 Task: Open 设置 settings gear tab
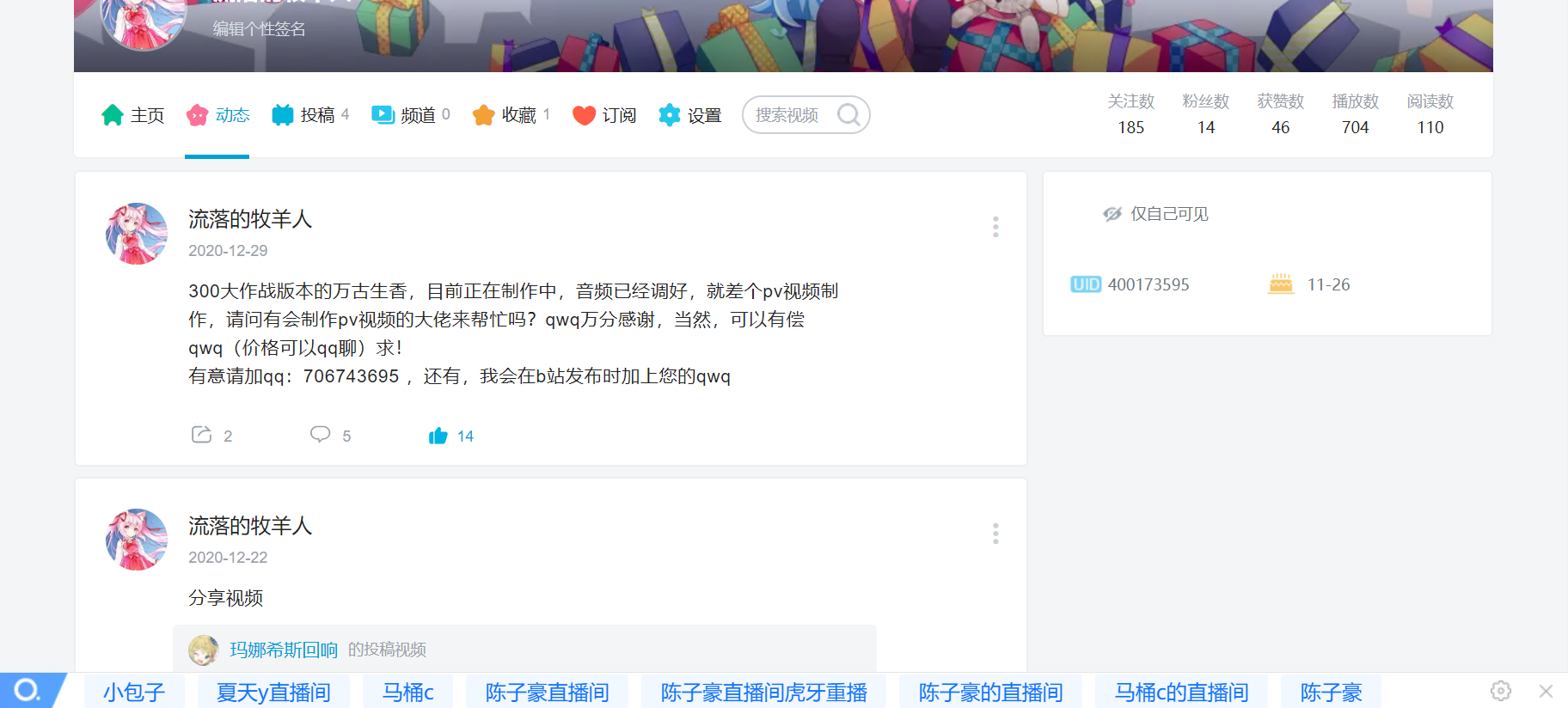point(689,115)
